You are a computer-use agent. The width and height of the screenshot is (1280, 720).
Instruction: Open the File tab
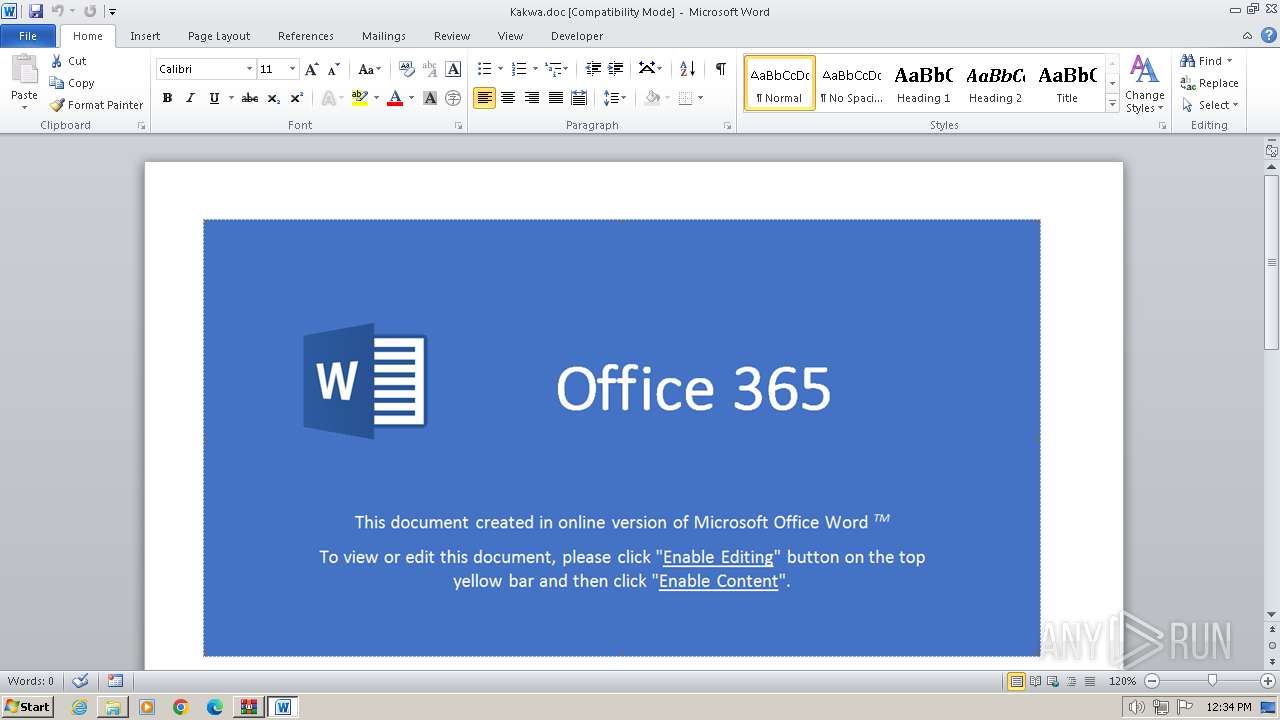click(x=28, y=36)
